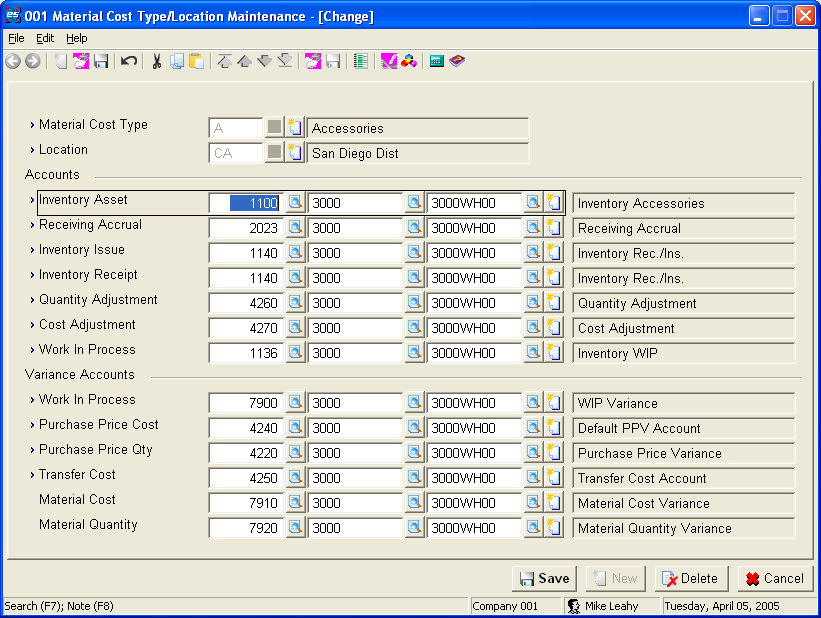Click the Cancel button

[x=775, y=578]
